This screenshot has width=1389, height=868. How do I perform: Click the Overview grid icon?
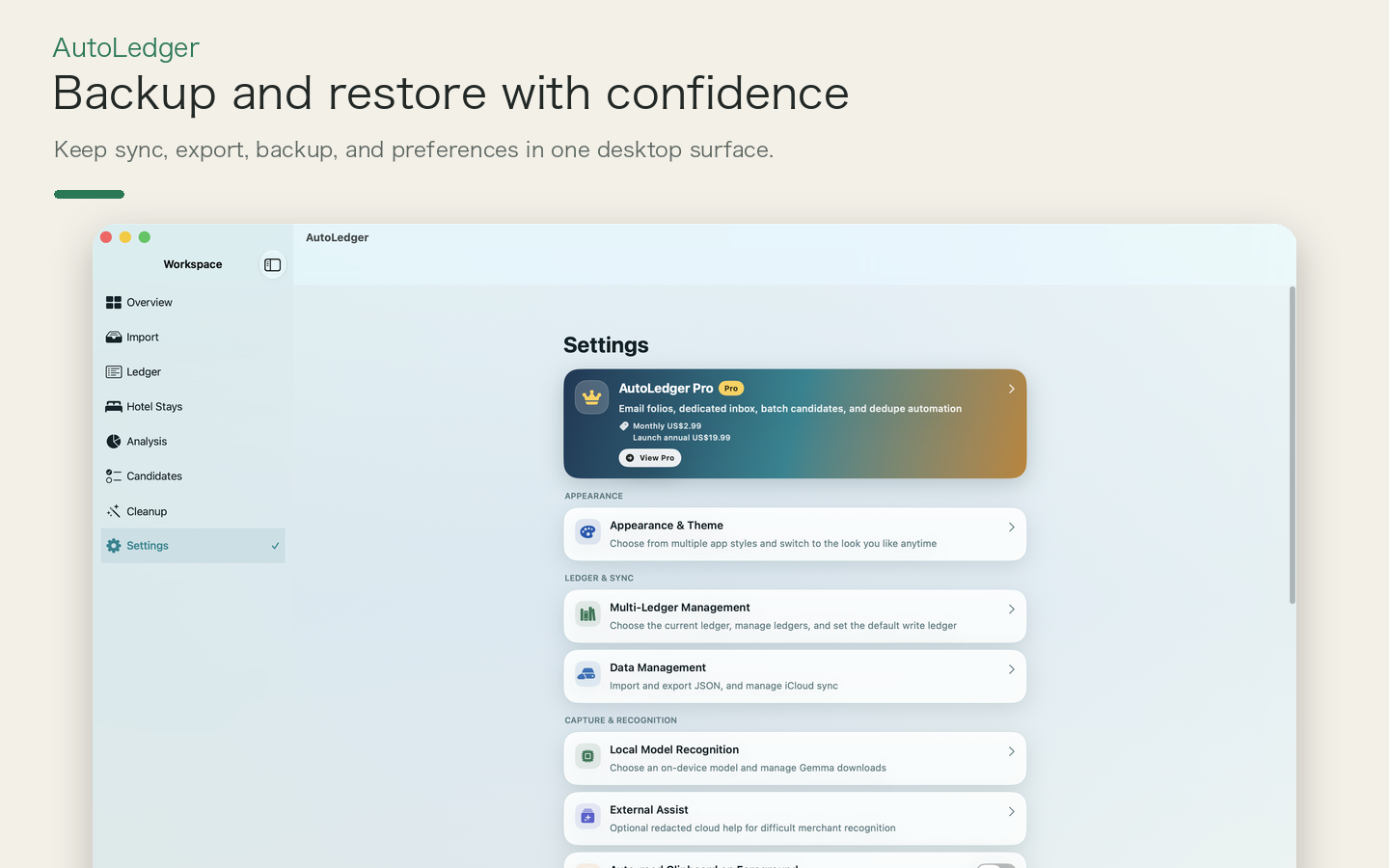click(114, 303)
